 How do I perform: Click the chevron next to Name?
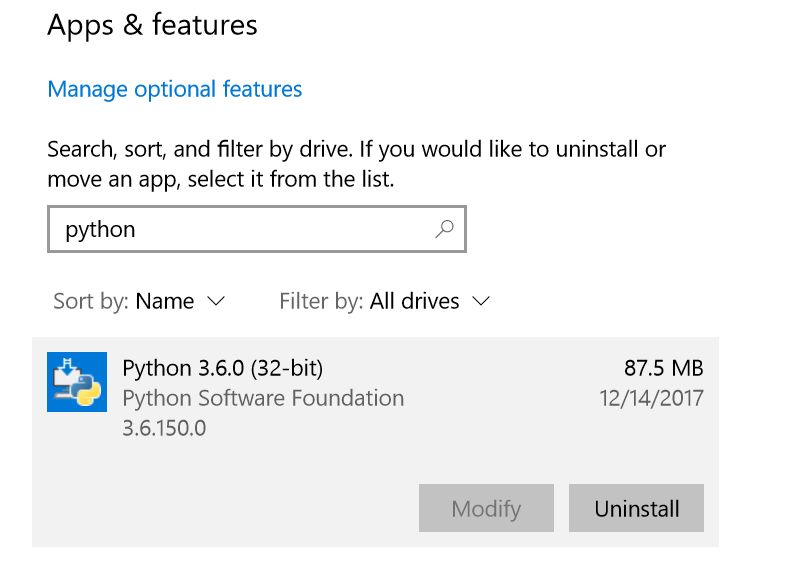(x=216, y=301)
